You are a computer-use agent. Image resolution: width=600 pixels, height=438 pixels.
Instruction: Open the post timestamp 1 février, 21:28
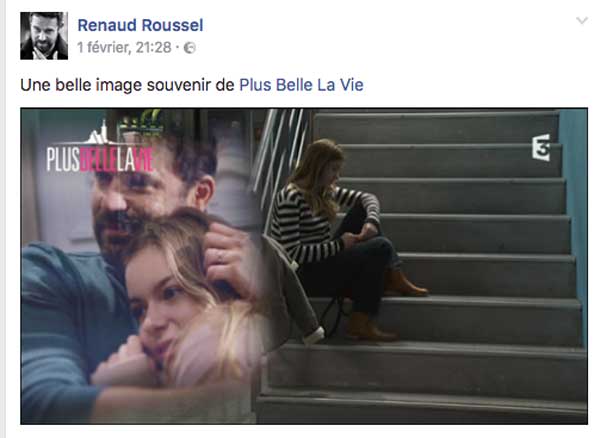(x=124, y=47)
